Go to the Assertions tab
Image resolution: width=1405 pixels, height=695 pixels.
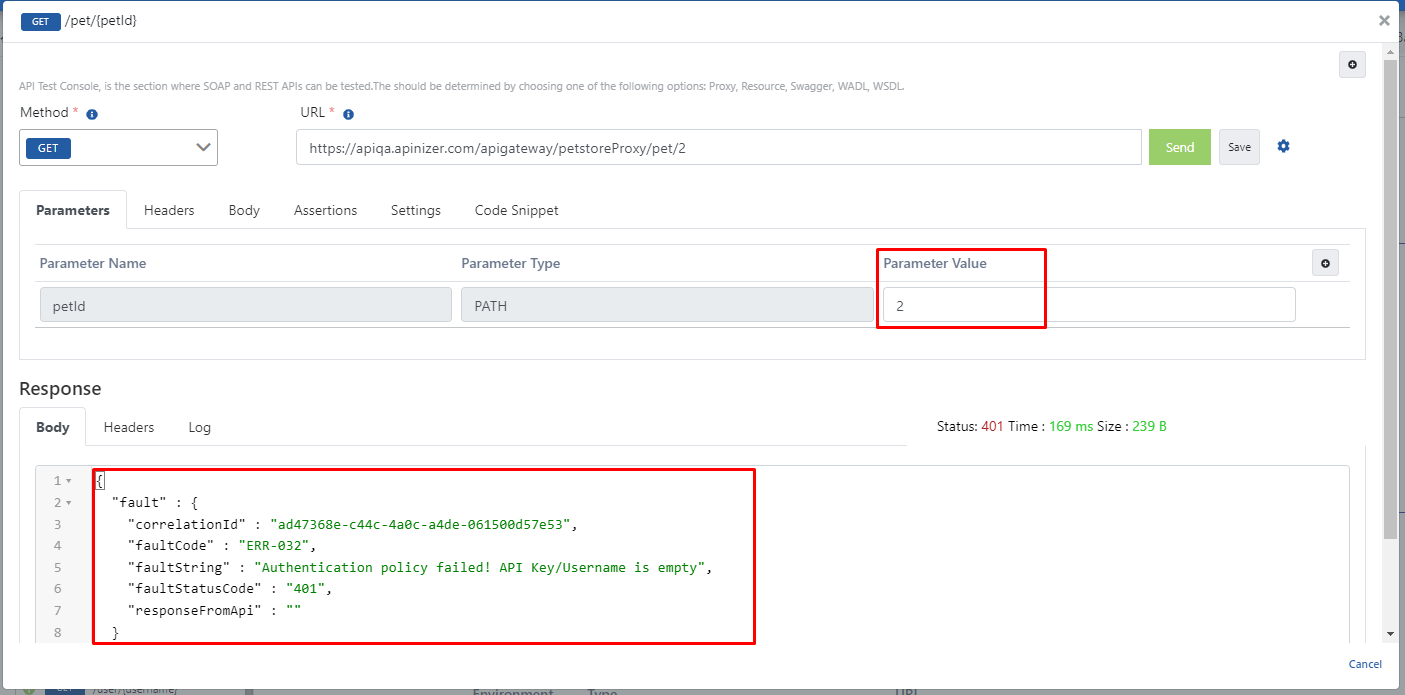point(325,210)
